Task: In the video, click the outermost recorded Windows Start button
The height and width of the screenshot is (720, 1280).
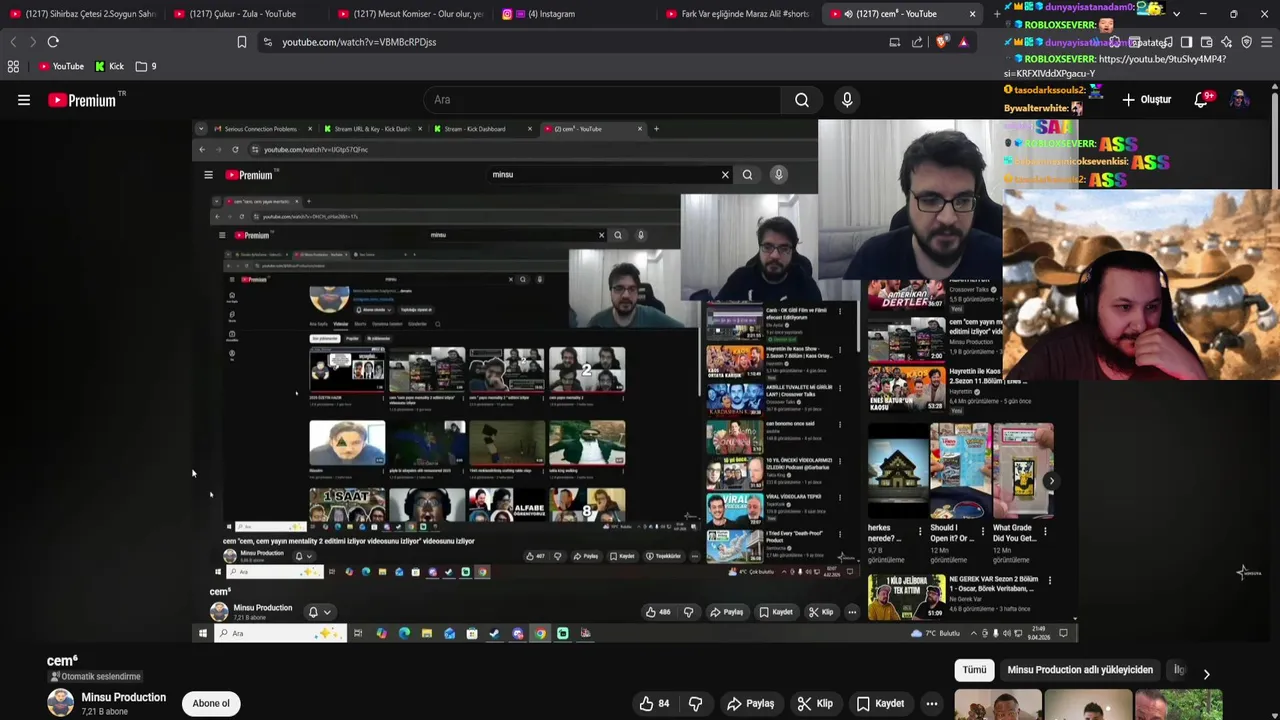Action: click(x=202, y=633)
